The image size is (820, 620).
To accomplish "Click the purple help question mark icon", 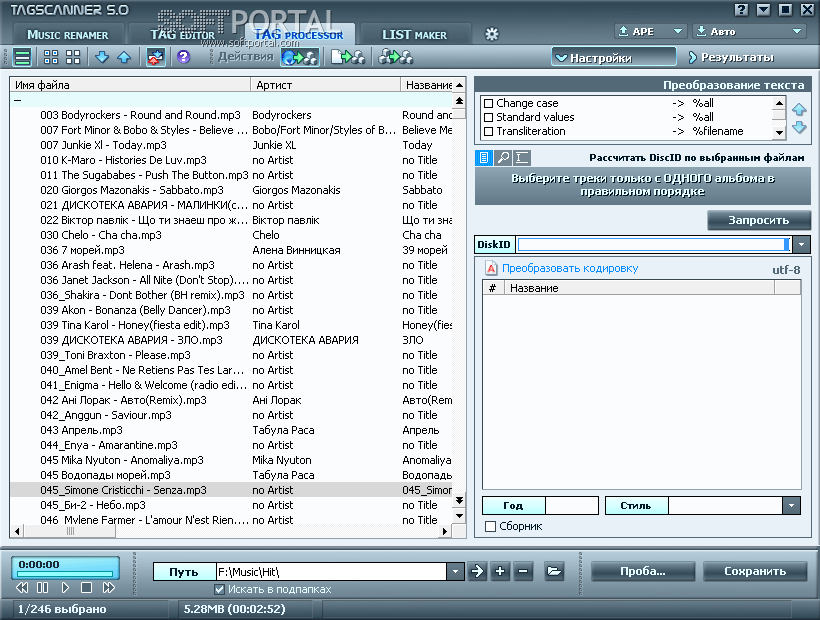I will (183, 57).
